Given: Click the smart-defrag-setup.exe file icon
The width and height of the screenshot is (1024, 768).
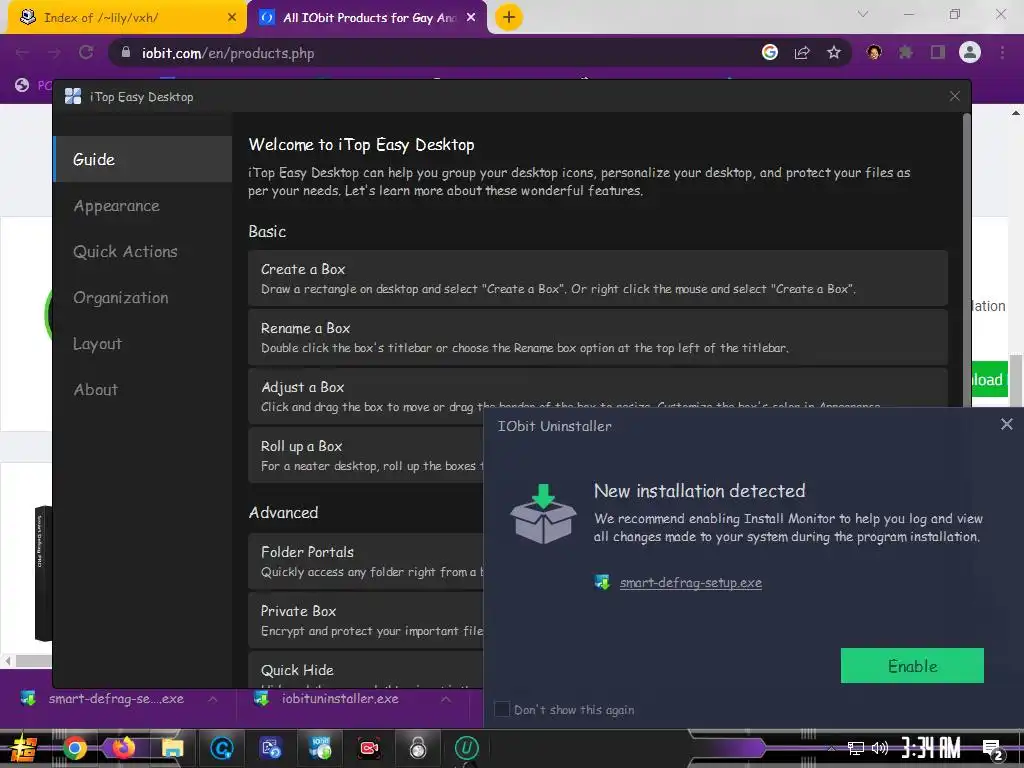Looking at the screenshot, I should pos(602,582).
